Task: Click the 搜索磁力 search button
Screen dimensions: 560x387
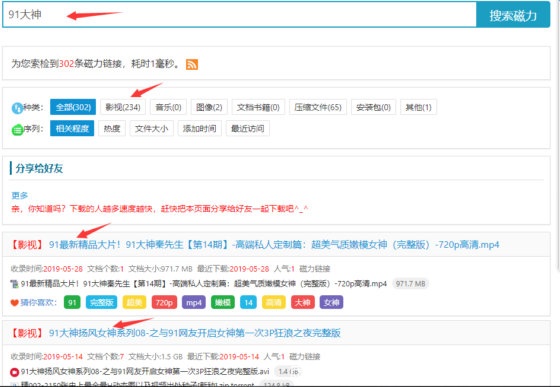Action: pos(513,15)
